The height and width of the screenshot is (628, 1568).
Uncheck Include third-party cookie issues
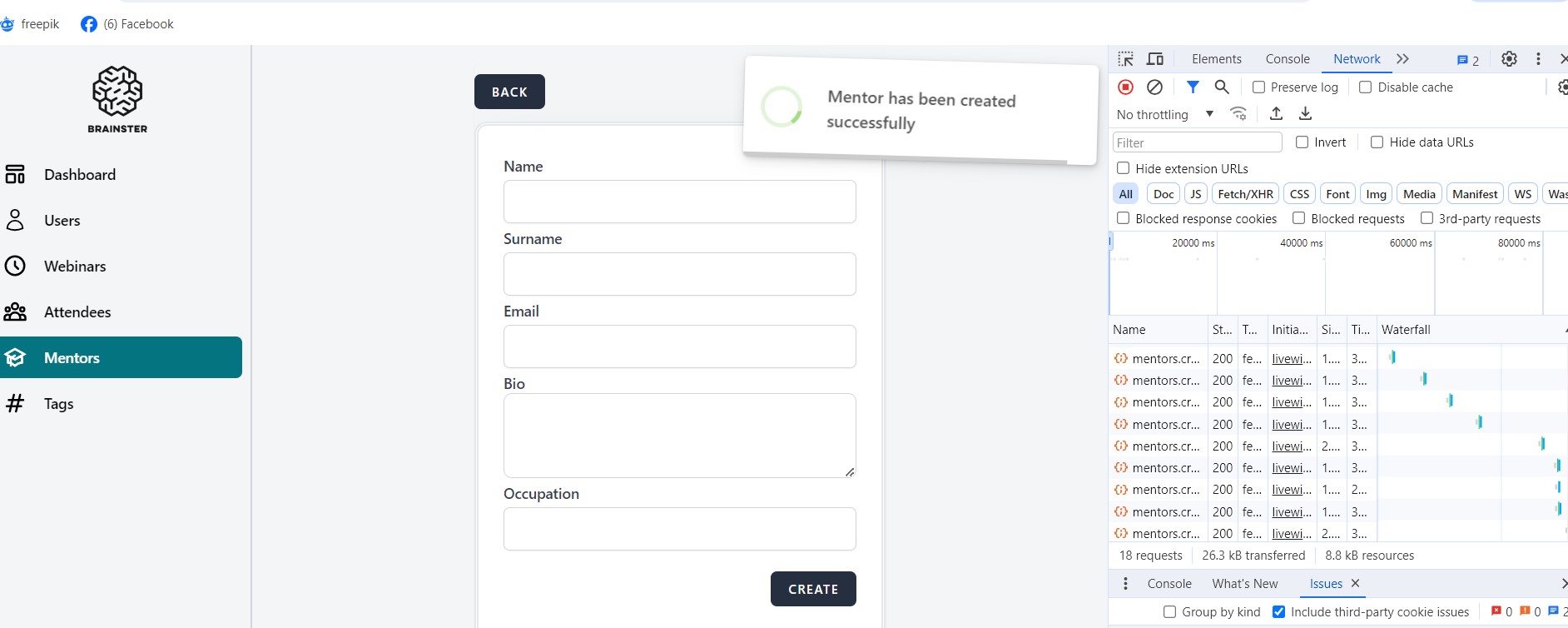(x=1279, y=612)
